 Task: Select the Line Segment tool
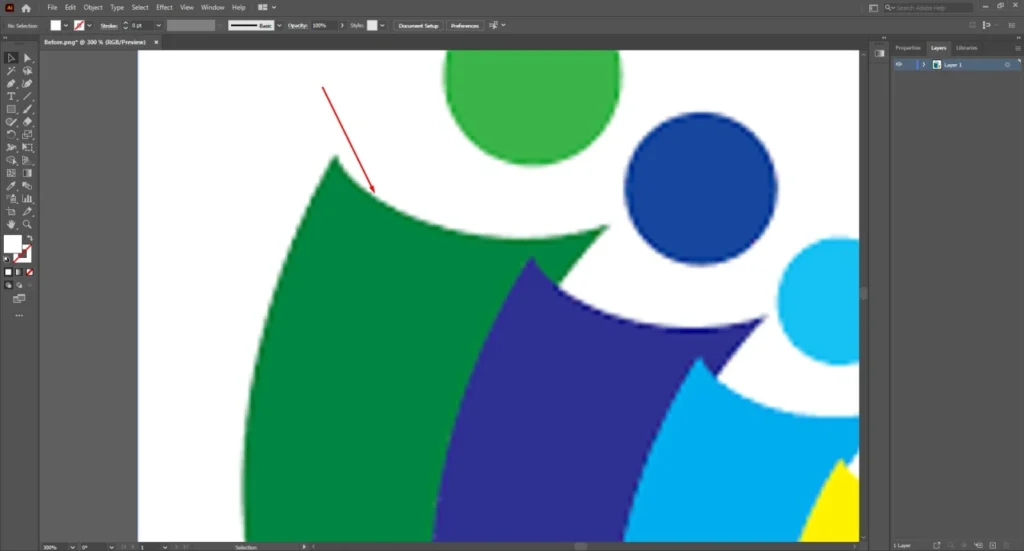pyautogui.click(x=27, y=97)
